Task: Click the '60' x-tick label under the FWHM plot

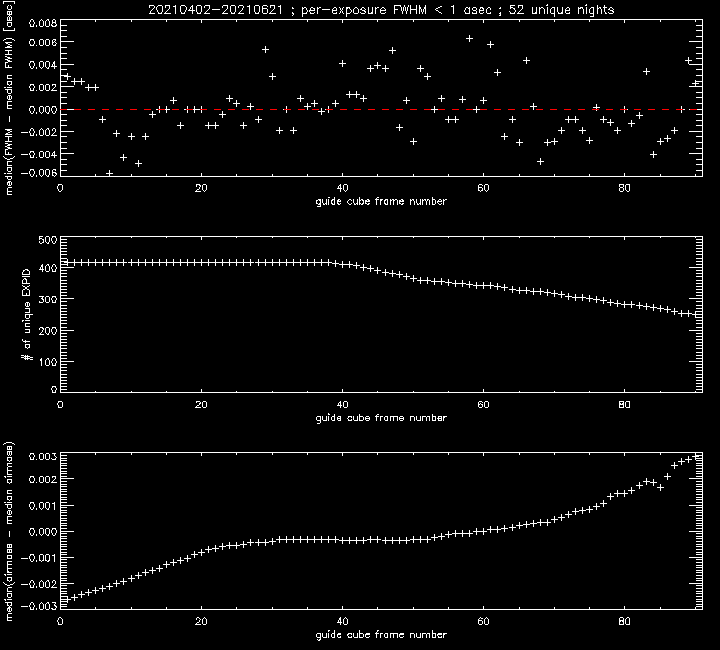Action: tap(483, 188)
